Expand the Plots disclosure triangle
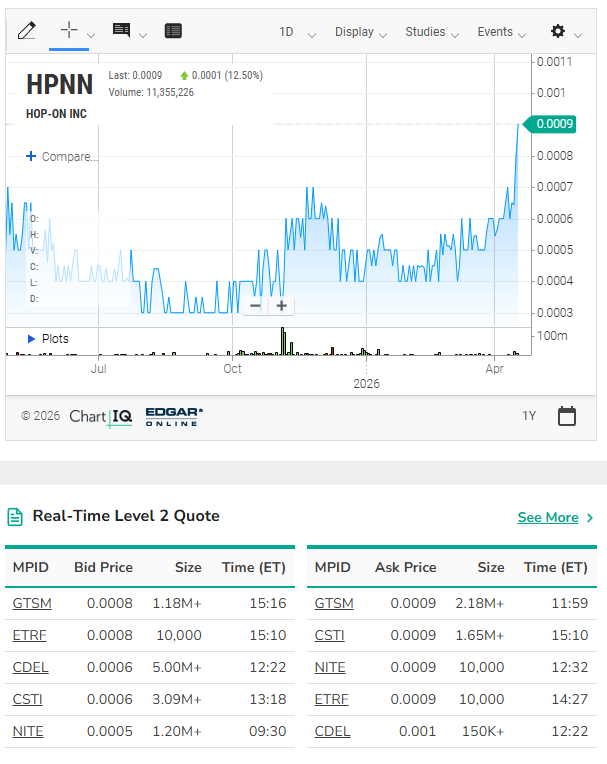Screen dimensions: 607x764 32,339
